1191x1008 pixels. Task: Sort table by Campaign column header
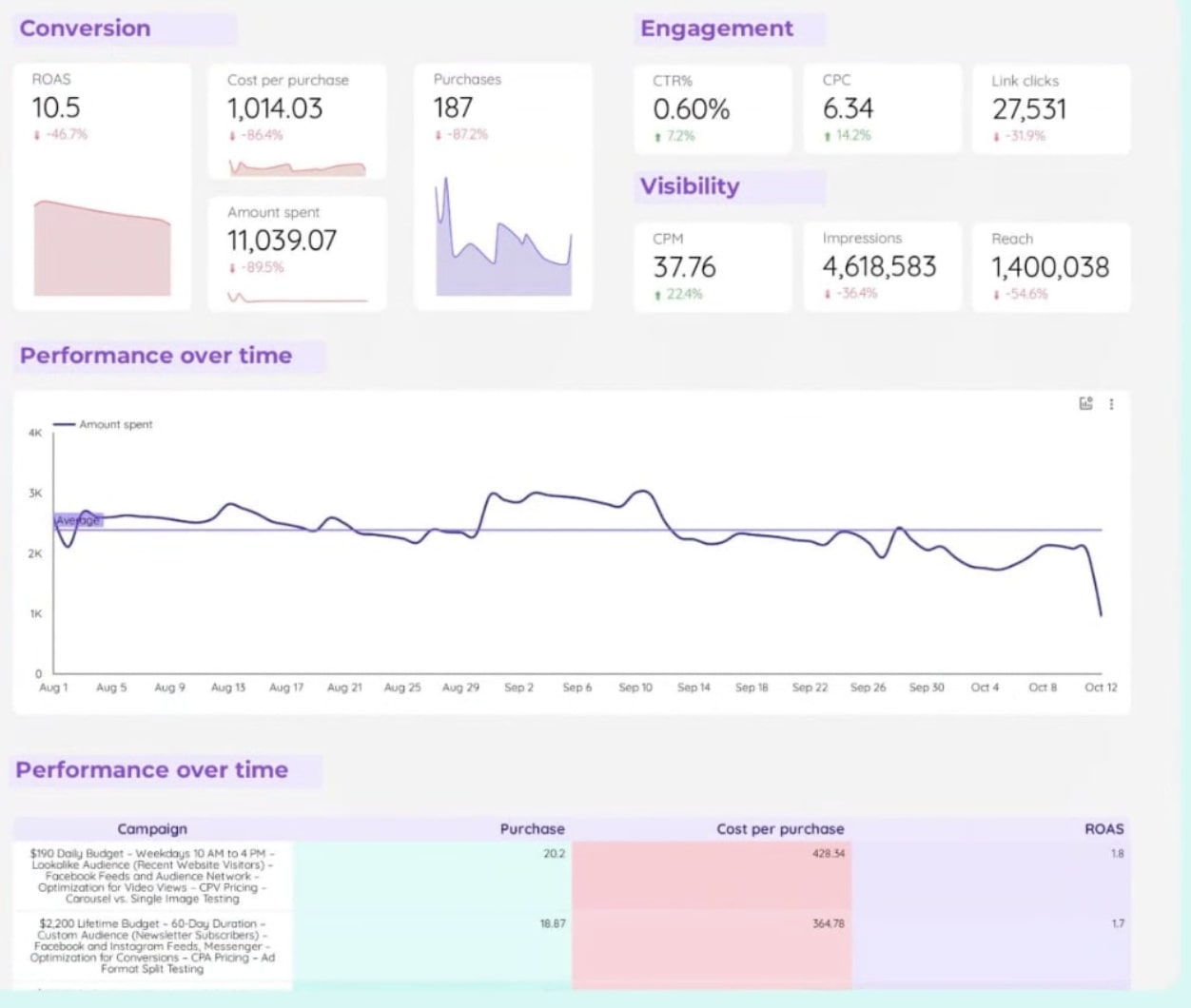click(152, 828)
